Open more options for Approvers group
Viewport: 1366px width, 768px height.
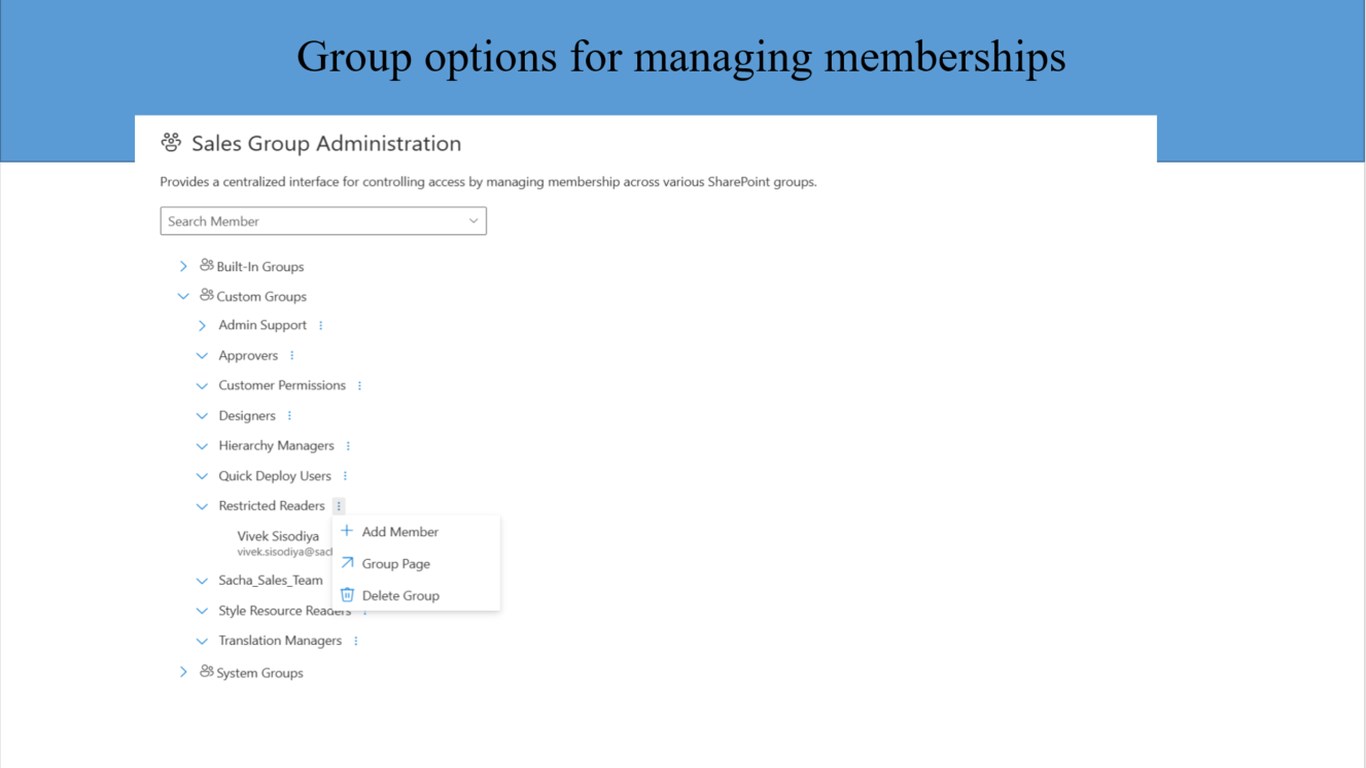point(292,355)
